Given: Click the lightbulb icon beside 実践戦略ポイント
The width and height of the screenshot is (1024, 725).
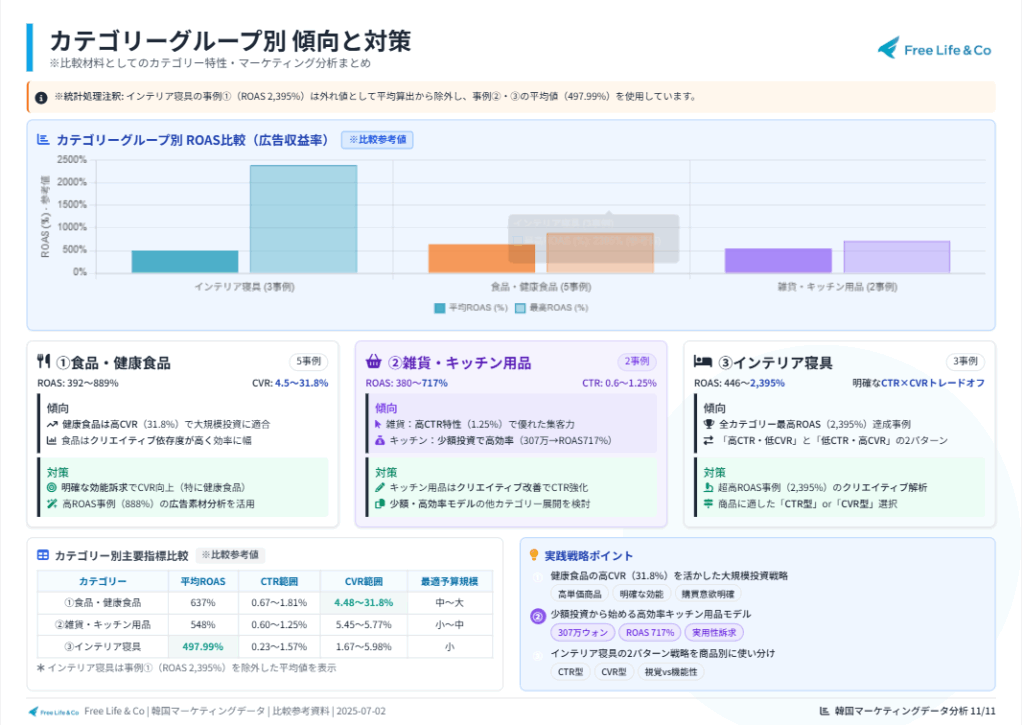Looking at the screenshot, I should pyautogui.click(x=534, y=555).
